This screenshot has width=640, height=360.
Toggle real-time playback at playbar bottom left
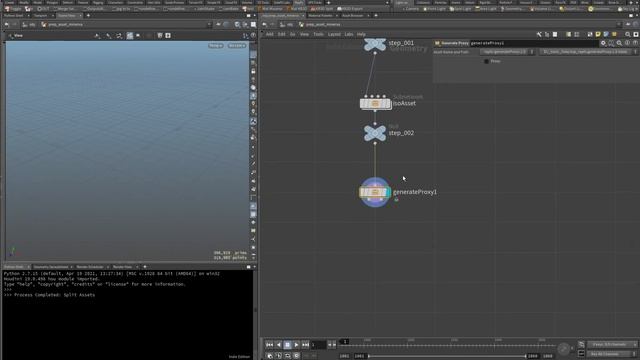[270, 356]
